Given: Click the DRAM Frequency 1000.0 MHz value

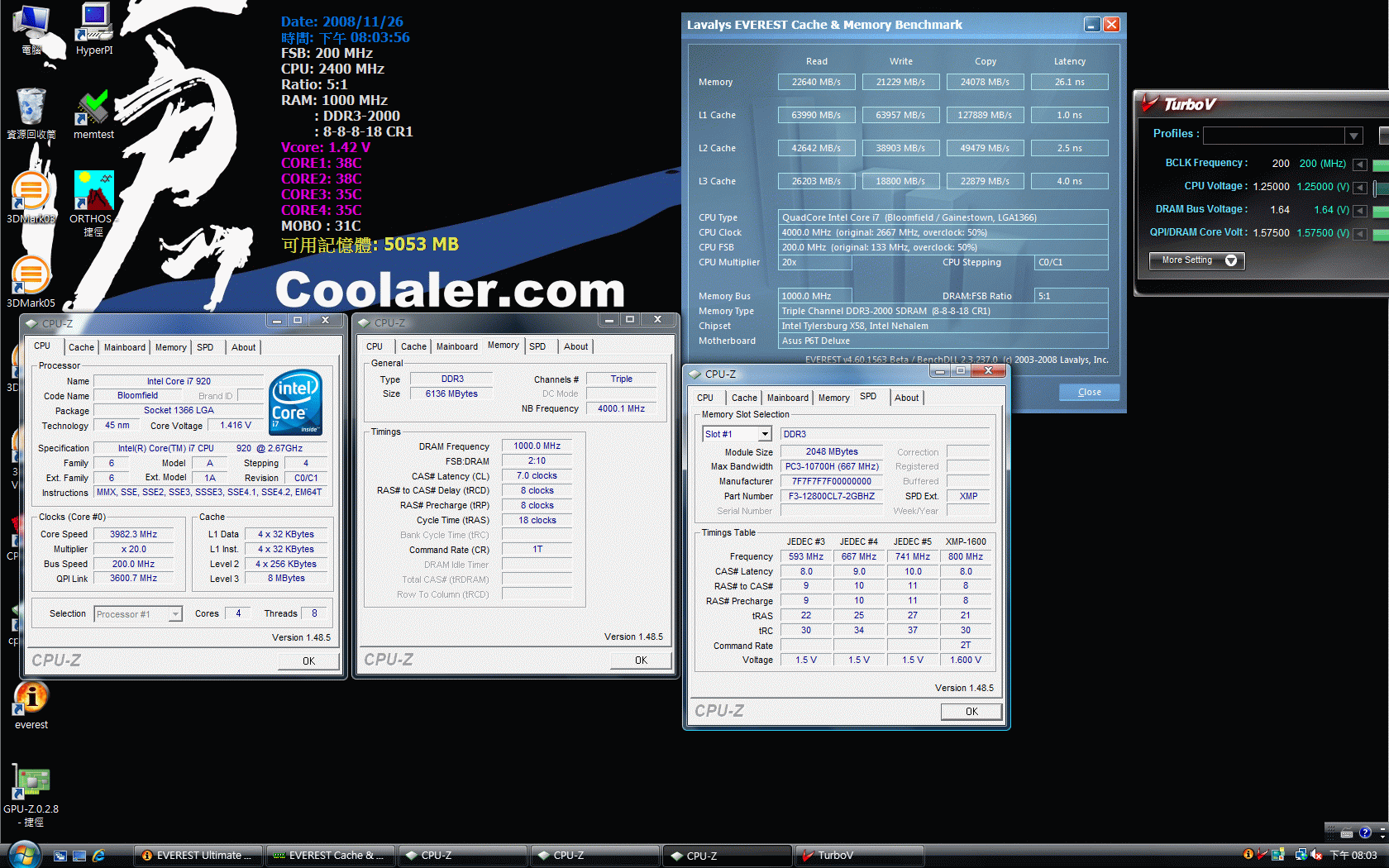Looking at the screenshot, I should pos(537,446).
